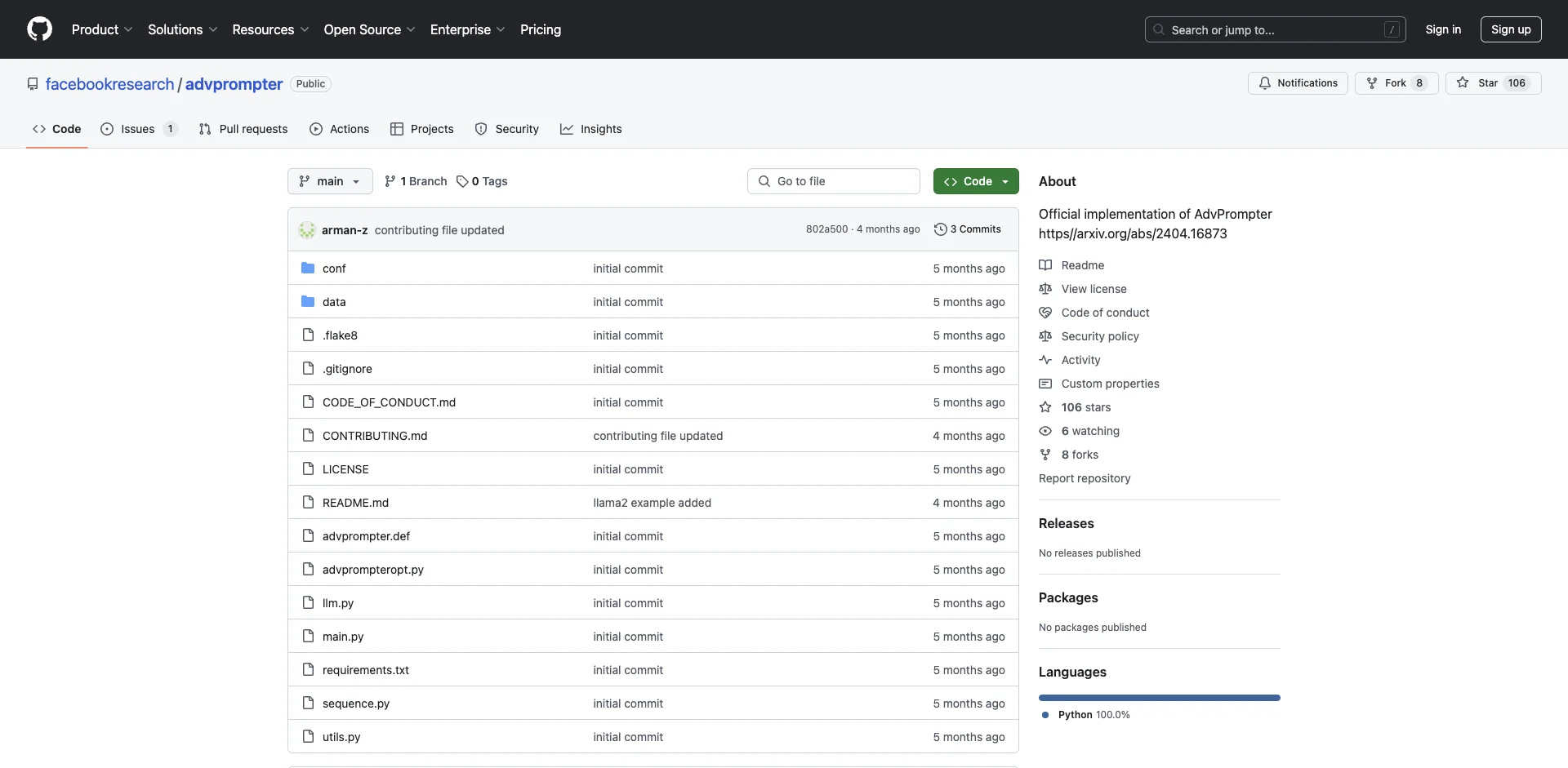Open the facebookresearch organization link
The image size is (1568, 768).
[x=110, y=84]
